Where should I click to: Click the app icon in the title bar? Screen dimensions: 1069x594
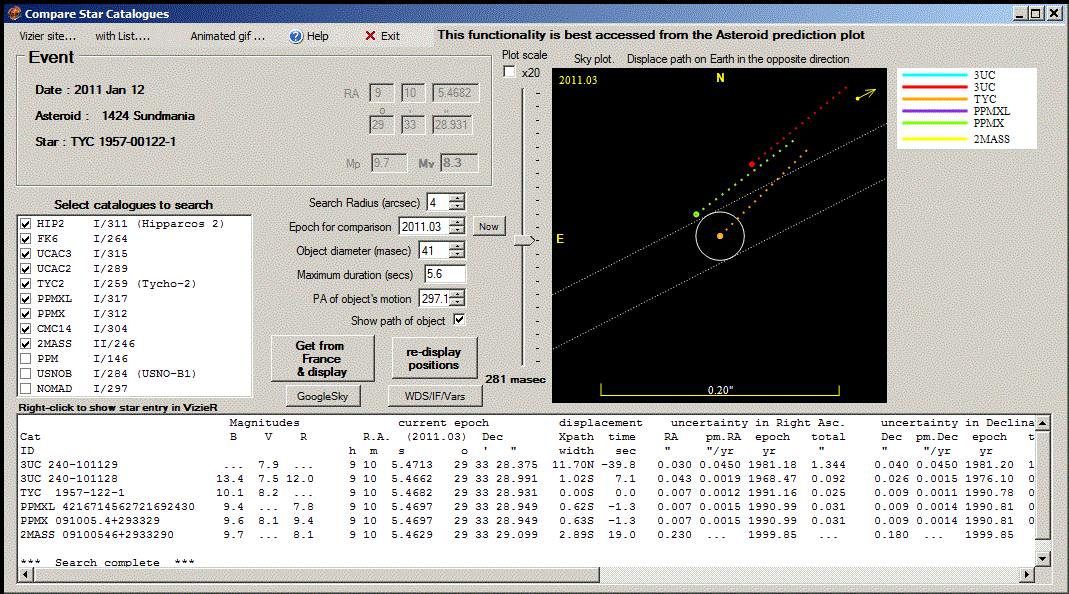coord(12,13)
